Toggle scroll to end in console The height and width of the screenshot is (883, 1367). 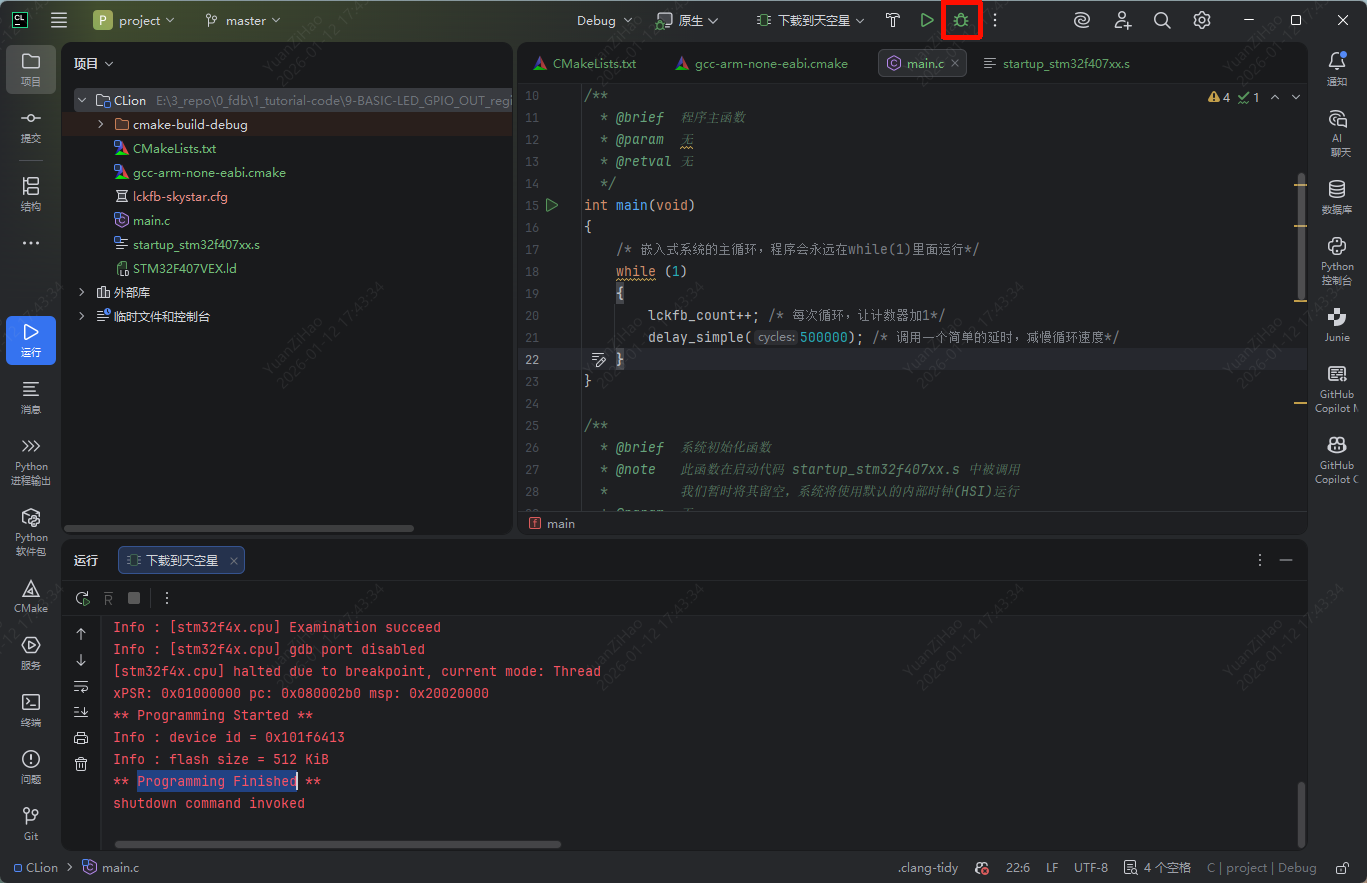pos(81,712)
